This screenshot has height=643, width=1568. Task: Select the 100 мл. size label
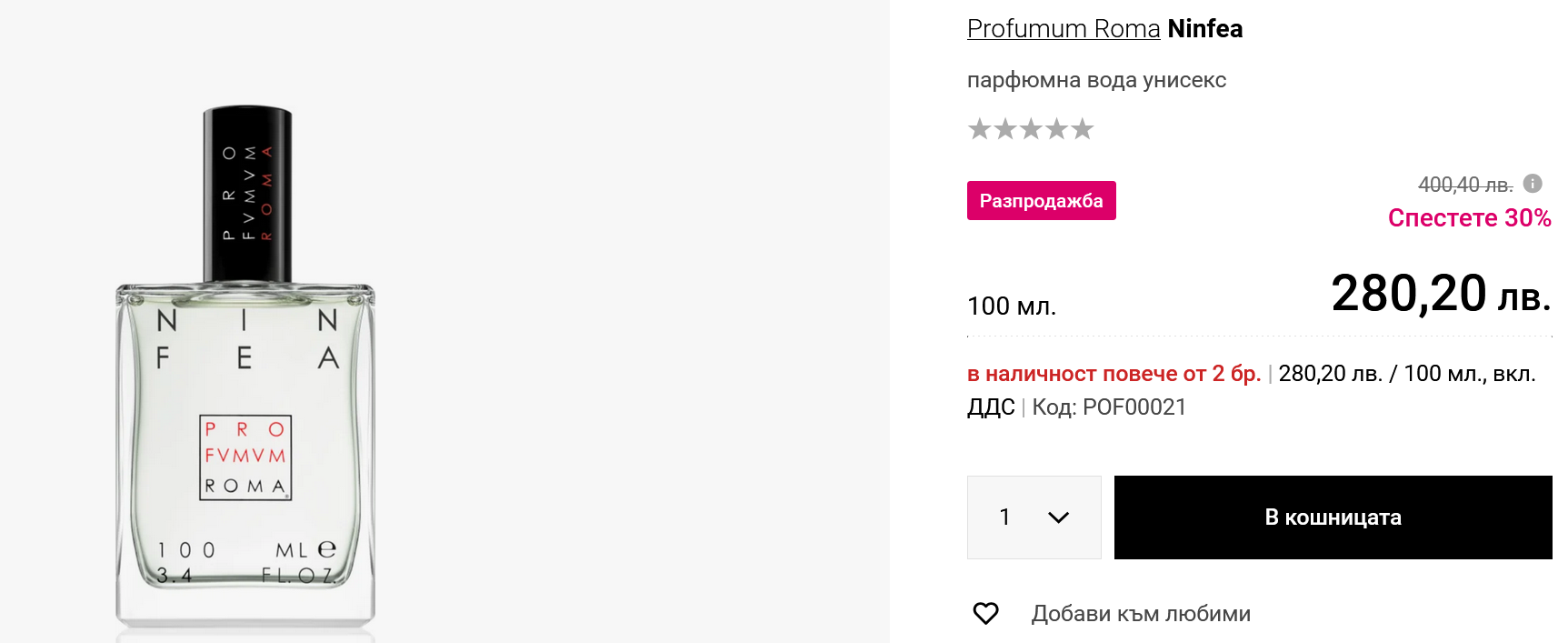click(x=1011, y=306)
